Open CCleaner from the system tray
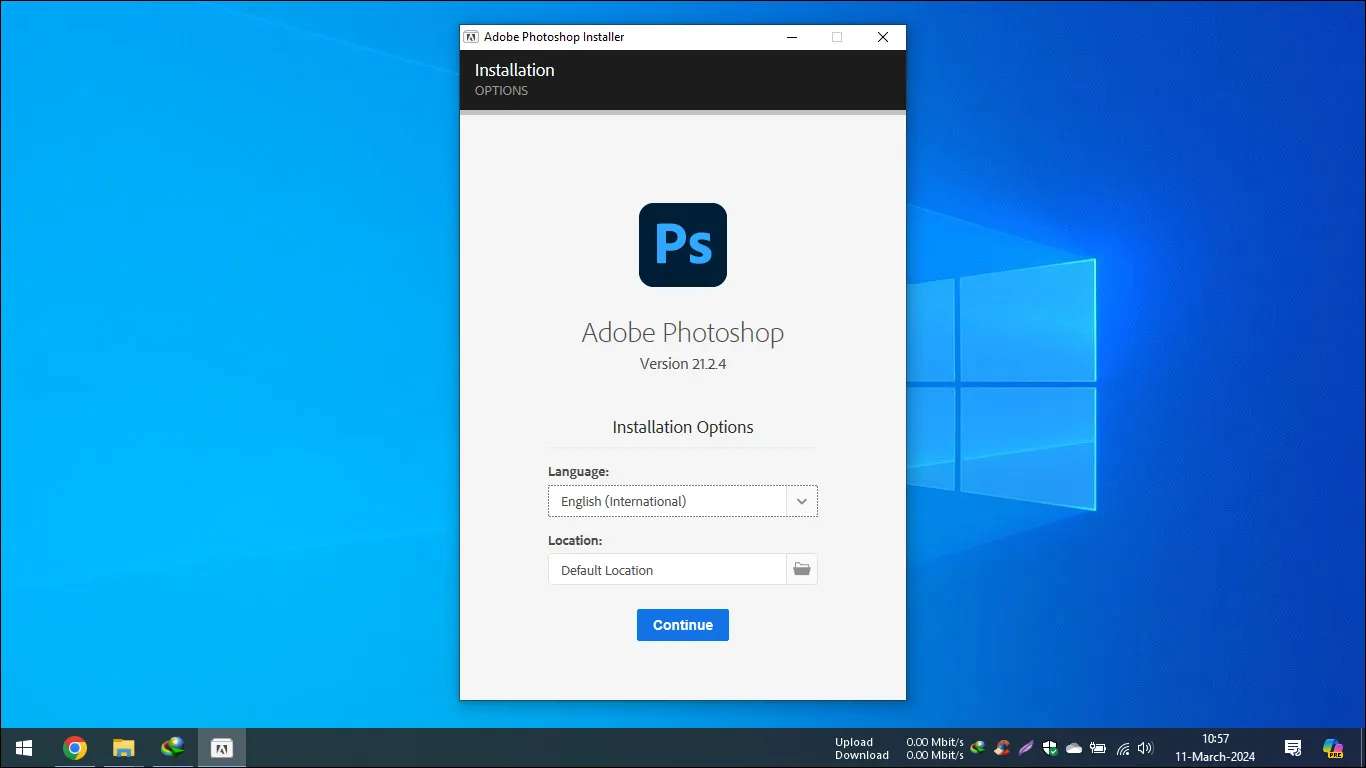The width and height of the screenshot is (1366, 768). [1001, 747]
